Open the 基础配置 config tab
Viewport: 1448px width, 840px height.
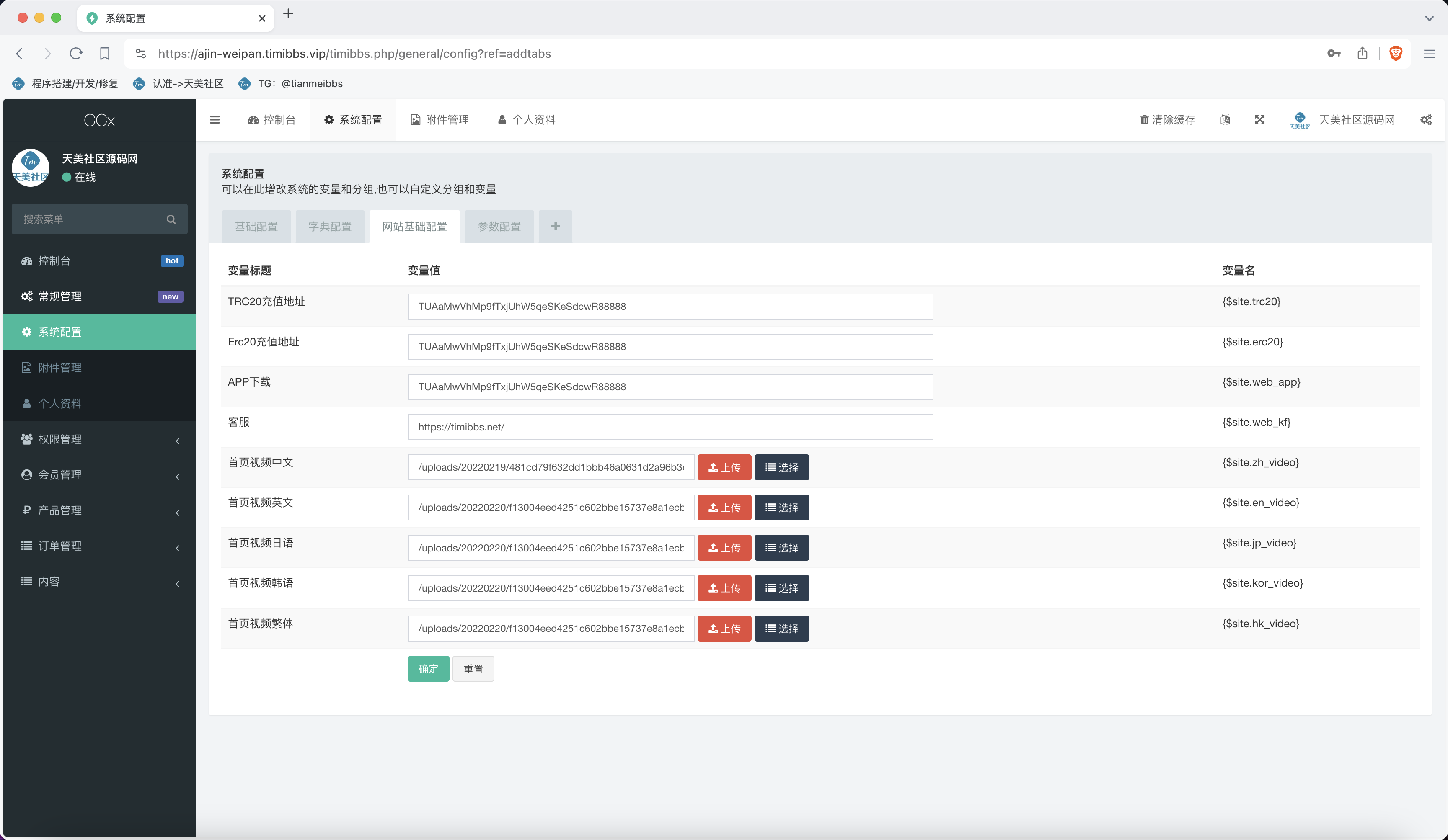point(256,226)
